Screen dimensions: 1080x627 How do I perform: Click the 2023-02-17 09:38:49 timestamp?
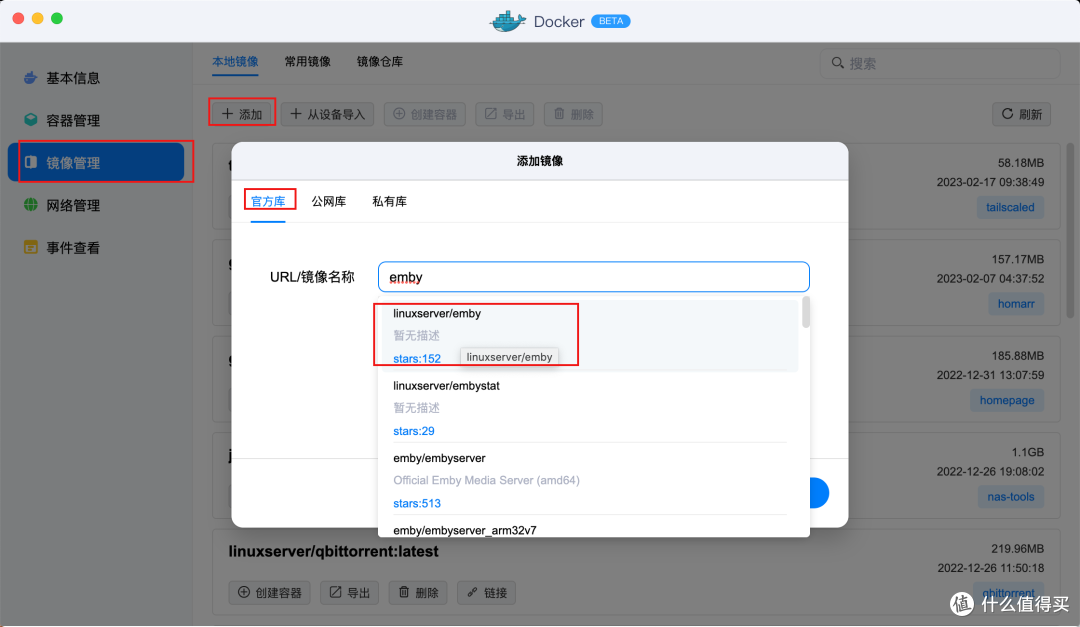[990, 182]
